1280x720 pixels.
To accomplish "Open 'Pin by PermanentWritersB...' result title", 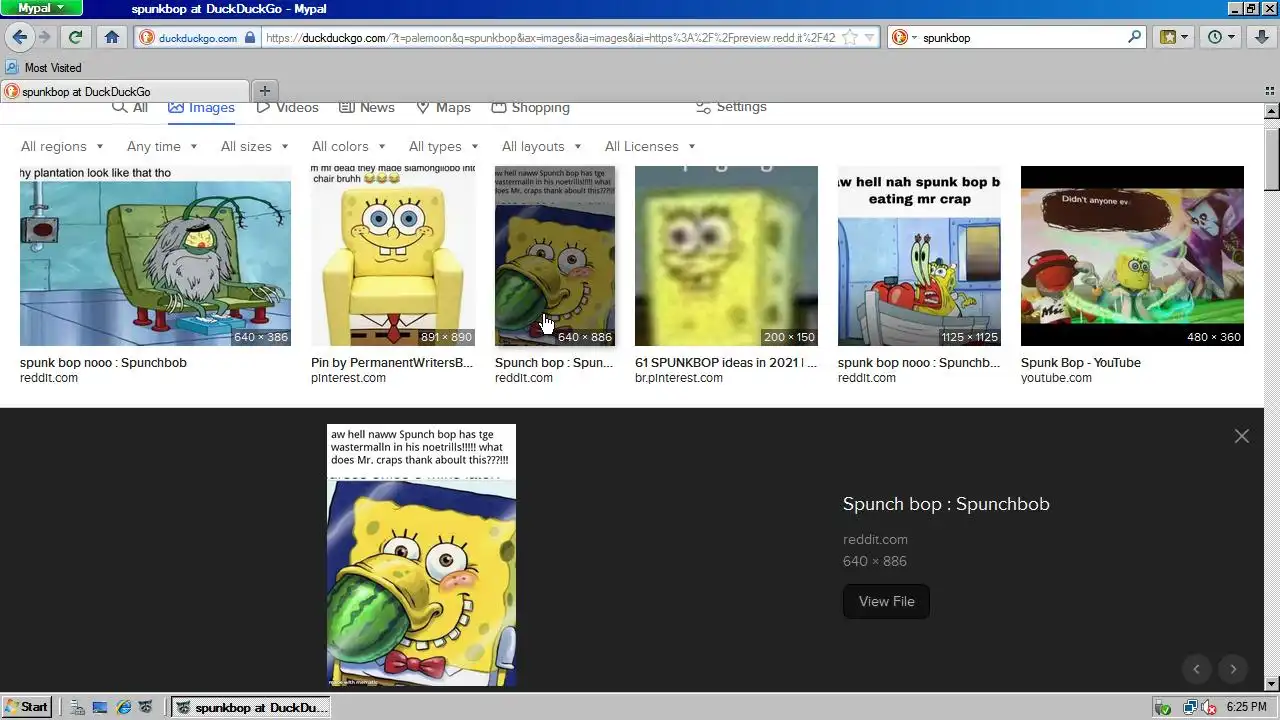I will pos(392,363).
